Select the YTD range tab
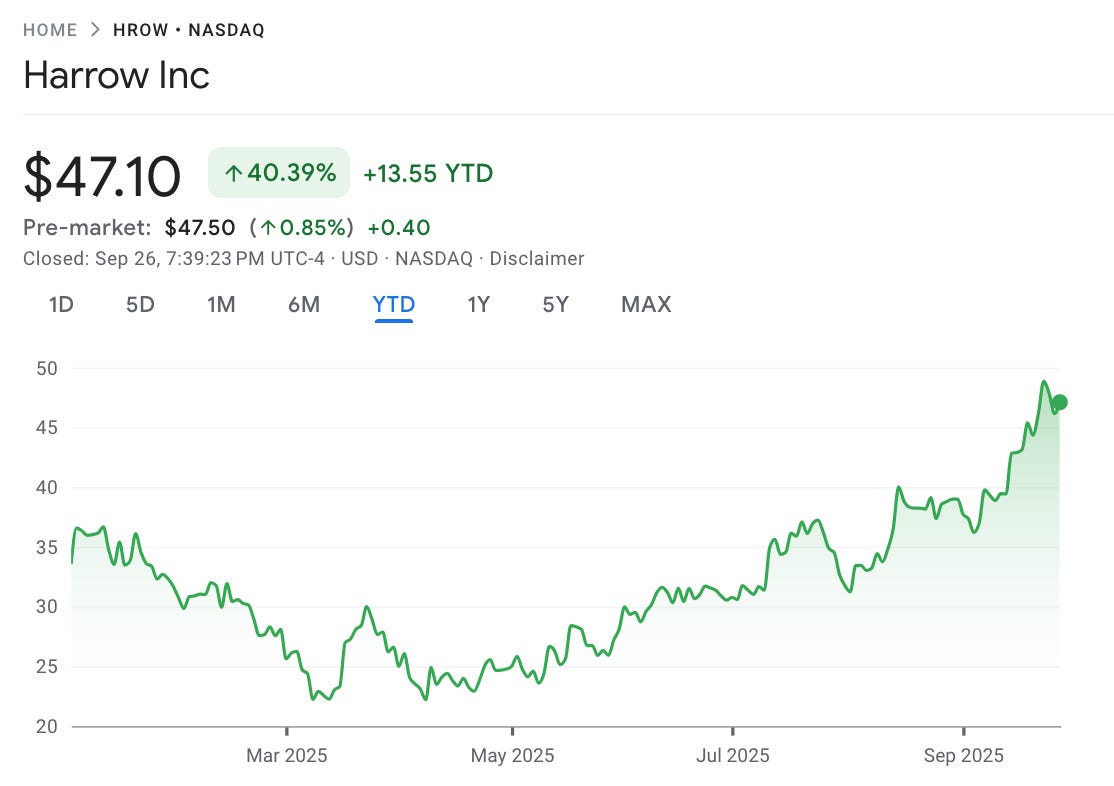The width and height of the screenshot is (1114, 786). [394, 305]
